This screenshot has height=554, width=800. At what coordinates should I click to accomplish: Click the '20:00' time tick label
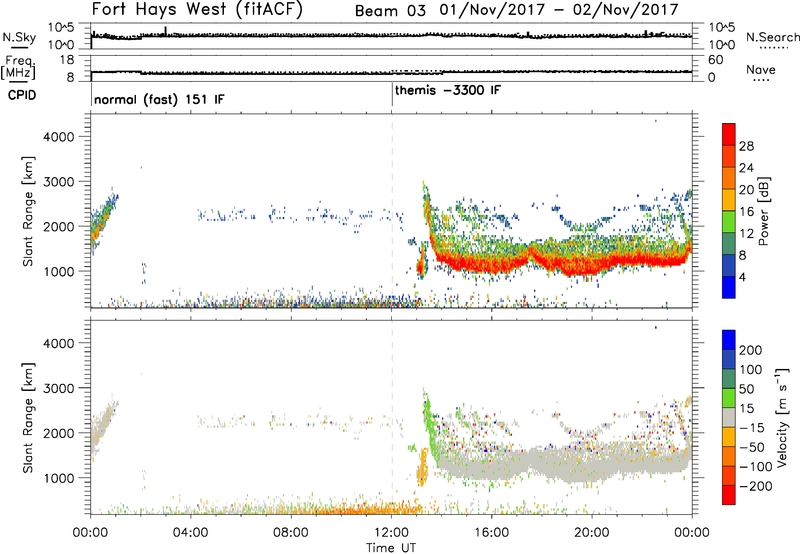(x=592, y=533)
